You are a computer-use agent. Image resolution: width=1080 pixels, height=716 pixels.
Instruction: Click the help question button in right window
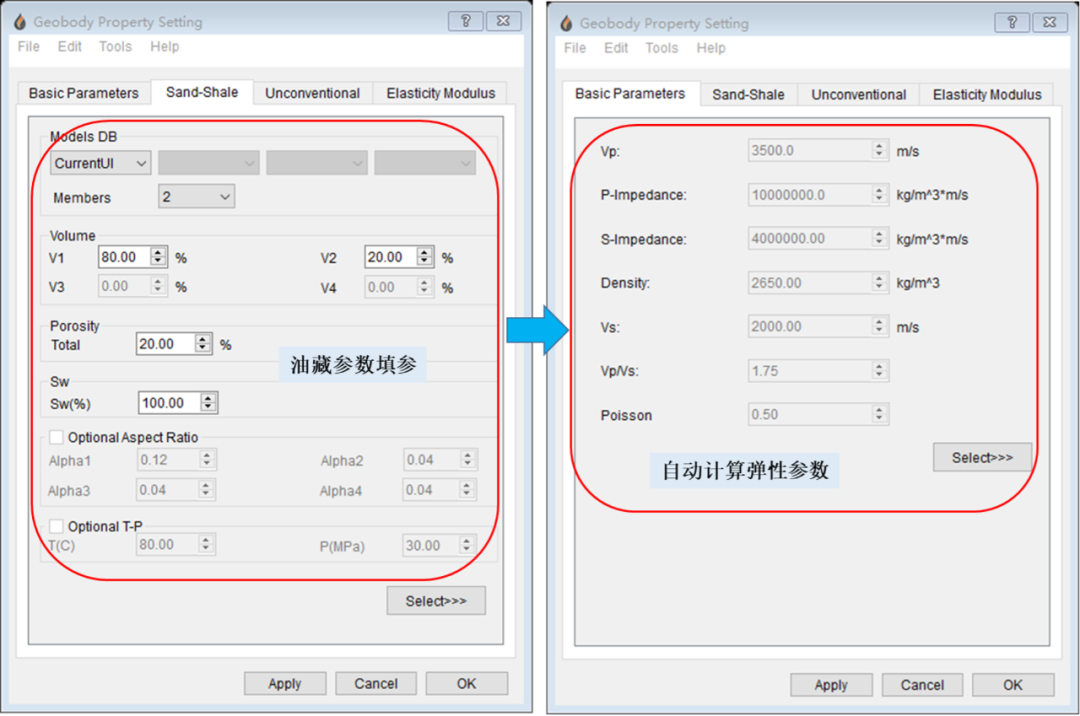pyautogui.click(x=1012, y=22)
